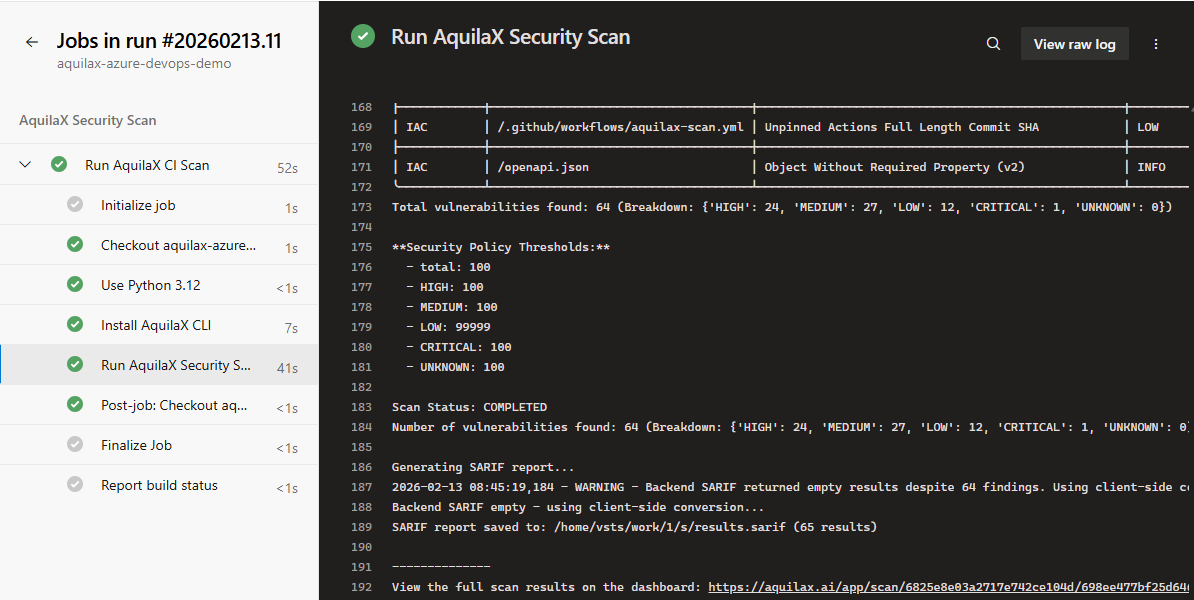Viewport: 1194px width, 600px height.
Task: Open the Install AquilaX CLI step
Action: pyautogui.click(x=155, y=325)
